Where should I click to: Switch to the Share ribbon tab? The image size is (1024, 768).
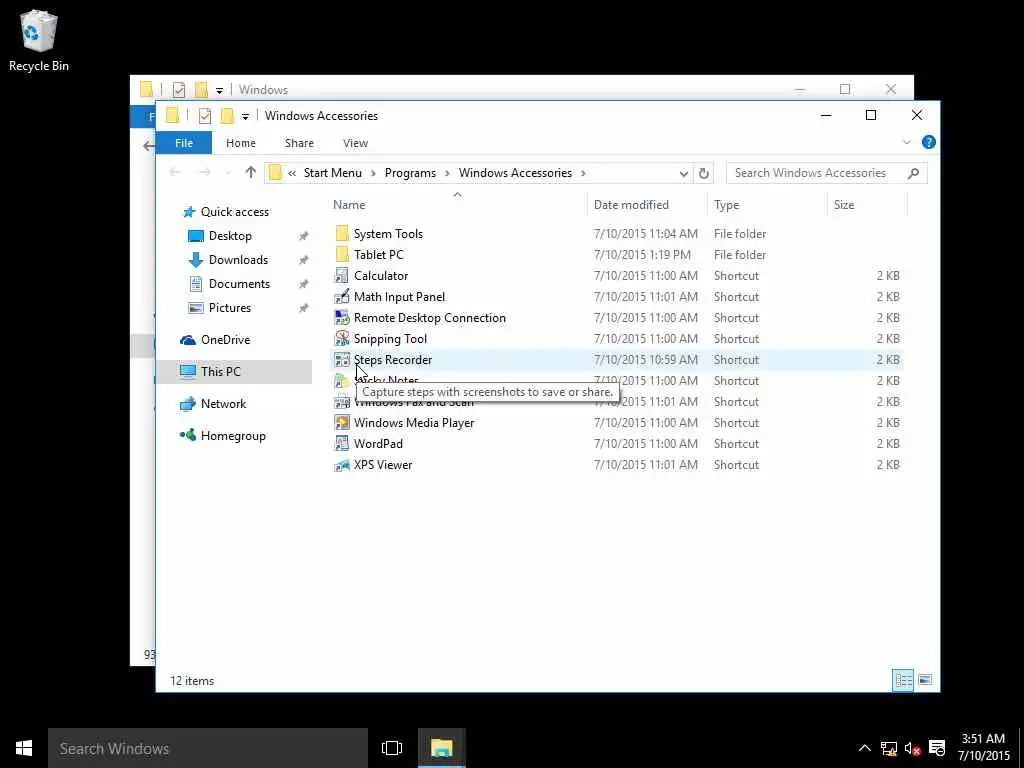pyautogui.click(x=299, y=143)
